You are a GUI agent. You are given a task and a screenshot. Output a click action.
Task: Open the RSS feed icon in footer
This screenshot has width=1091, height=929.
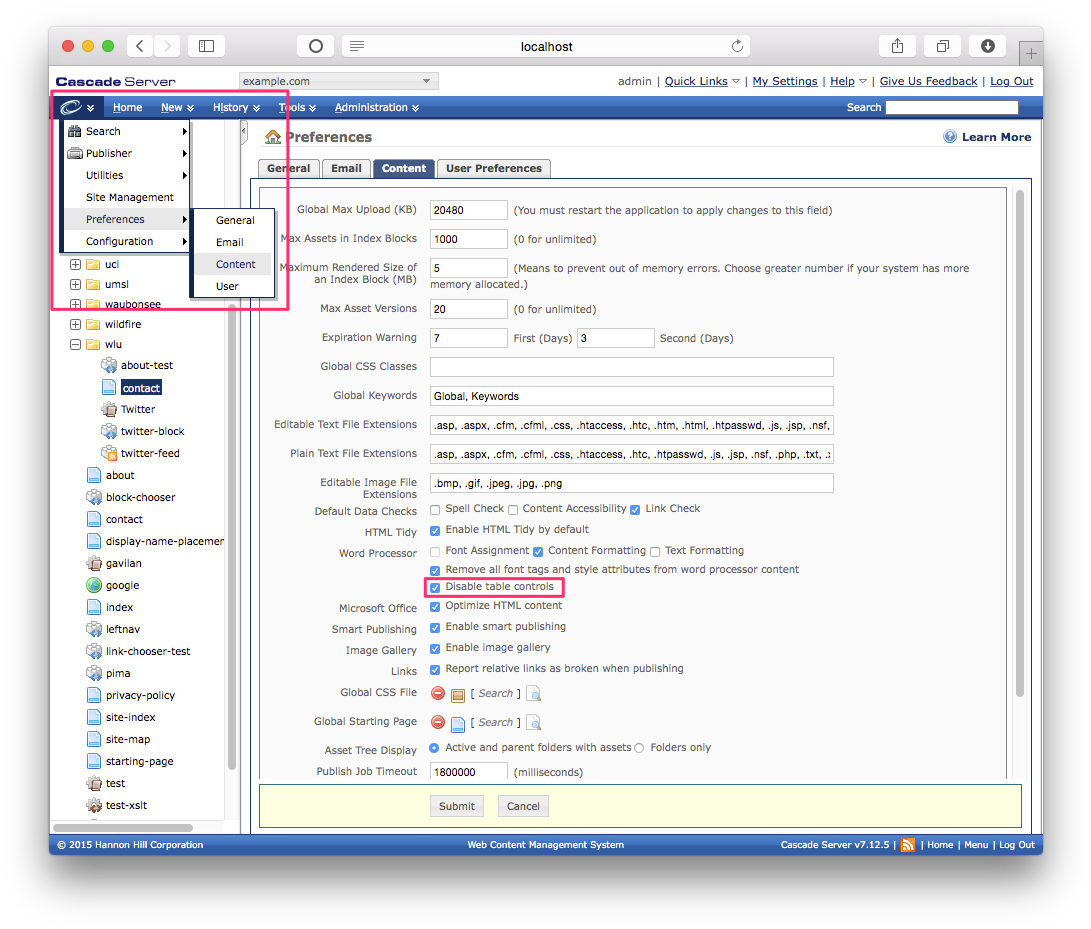tap(908, 845)
